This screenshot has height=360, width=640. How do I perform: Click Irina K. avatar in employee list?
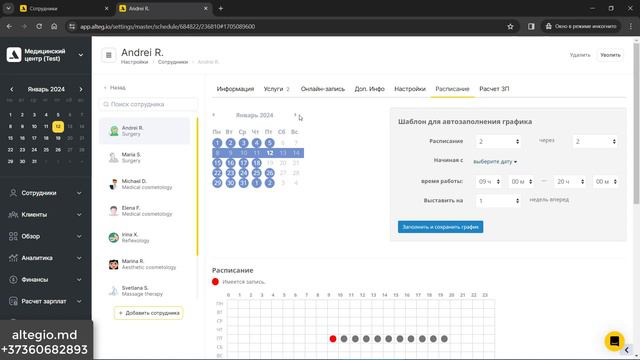point(113,238)
